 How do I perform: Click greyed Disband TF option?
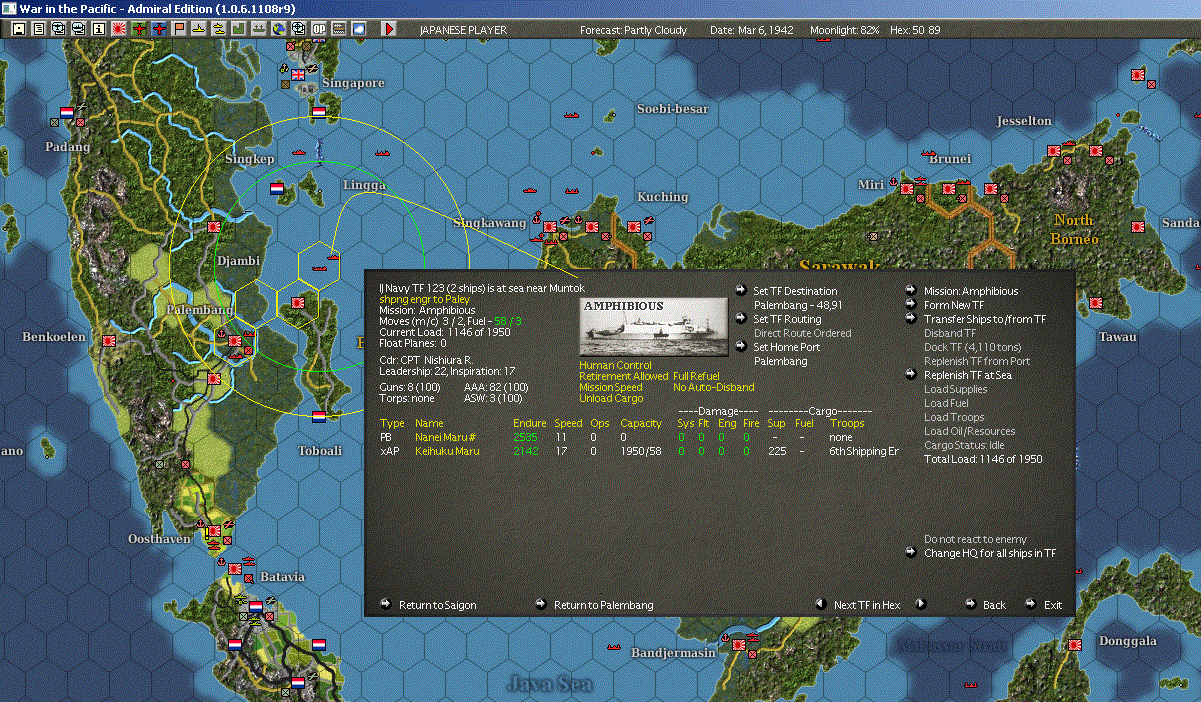coord(950,333)
